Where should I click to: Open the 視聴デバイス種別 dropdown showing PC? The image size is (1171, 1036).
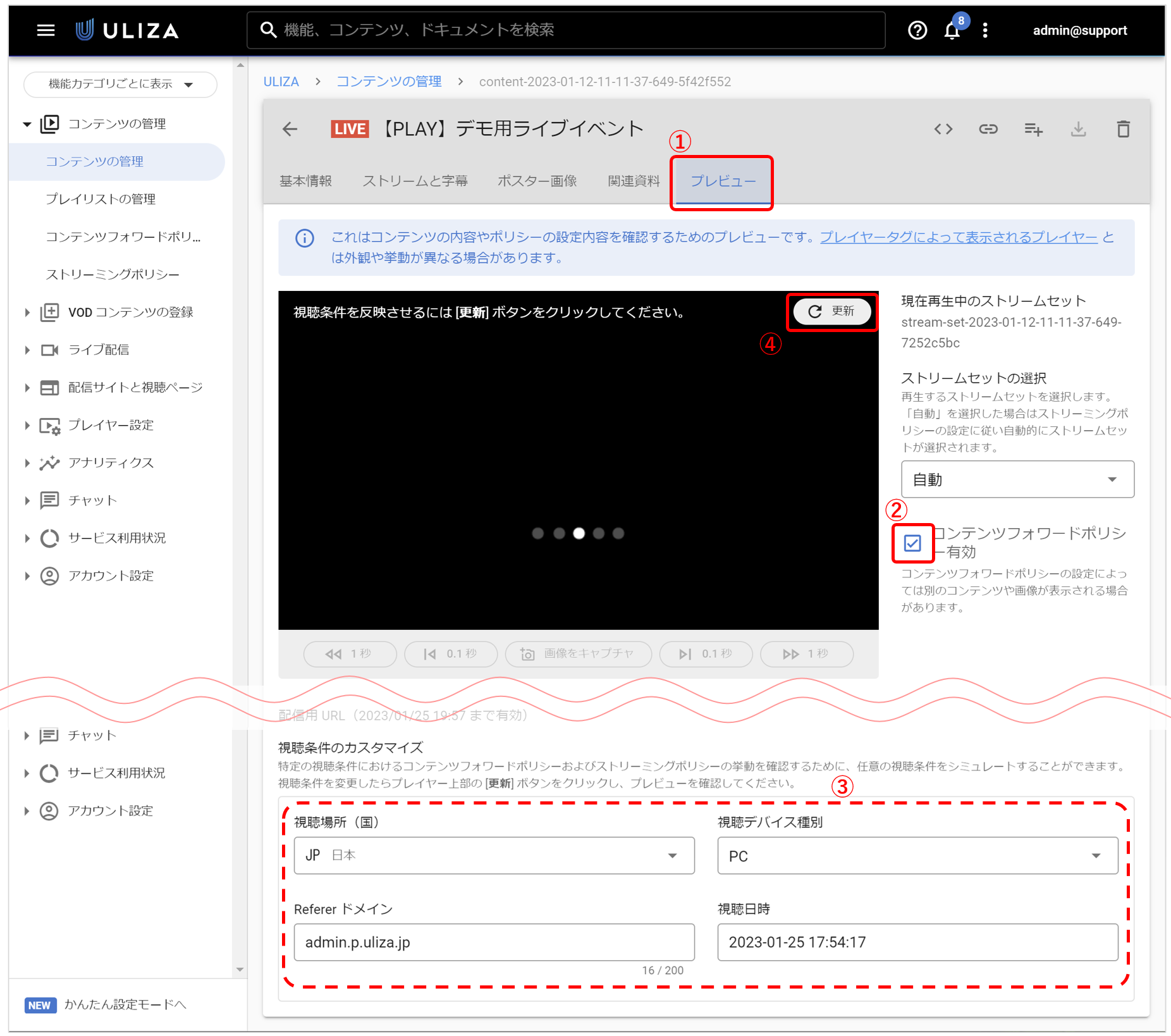pos(917,855)
